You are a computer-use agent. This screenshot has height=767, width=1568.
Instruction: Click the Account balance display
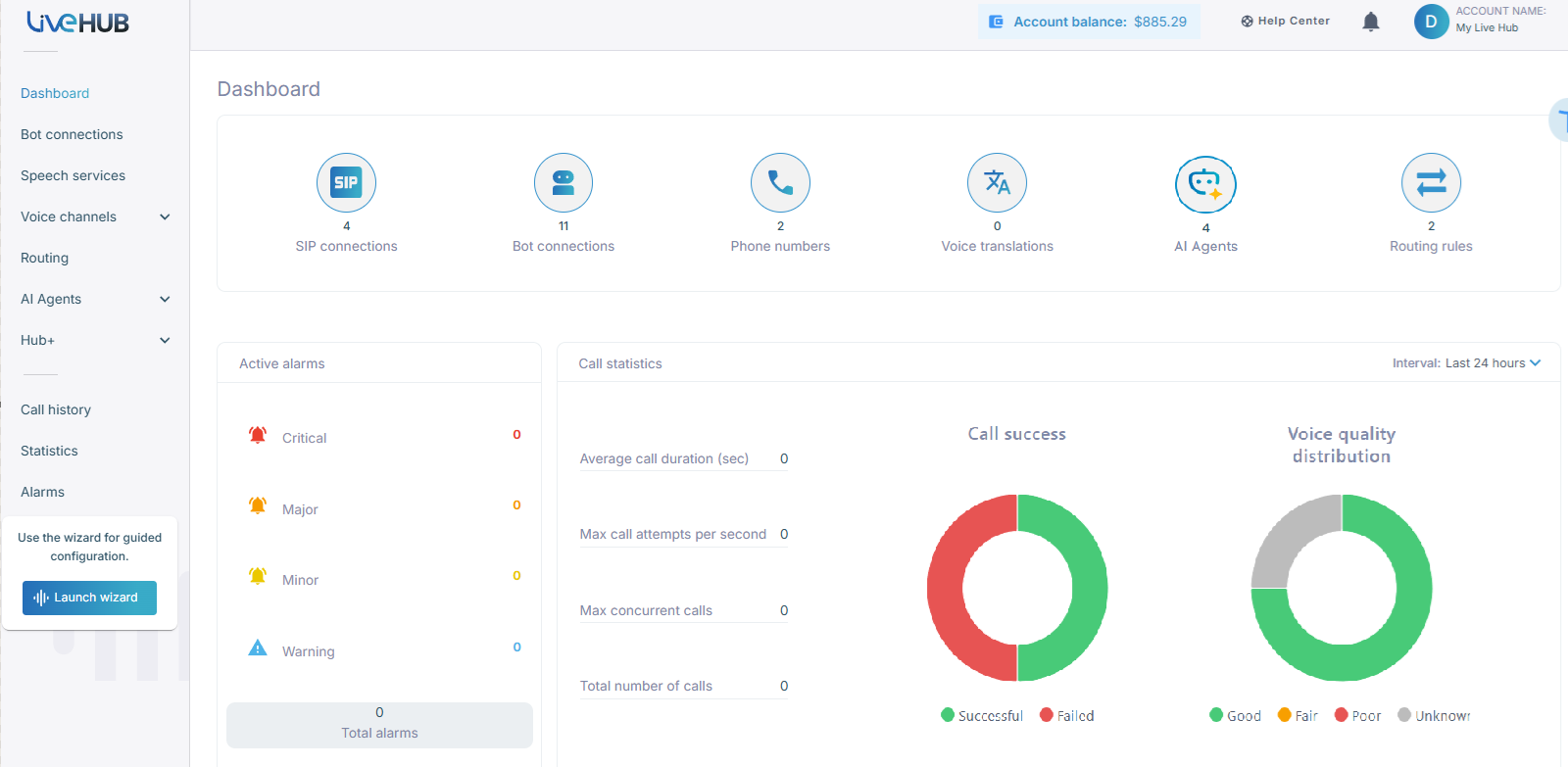click(1089, 22)
